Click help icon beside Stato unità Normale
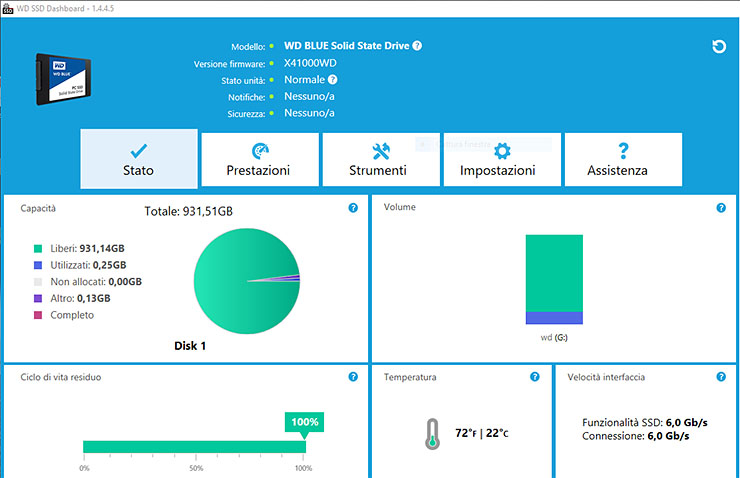The height and width of the screenshot is (478, 740). 332,80
